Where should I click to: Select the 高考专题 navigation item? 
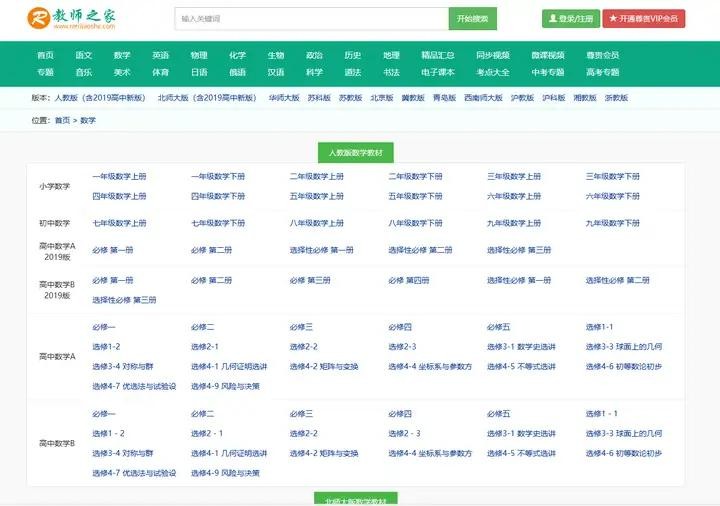602,72
